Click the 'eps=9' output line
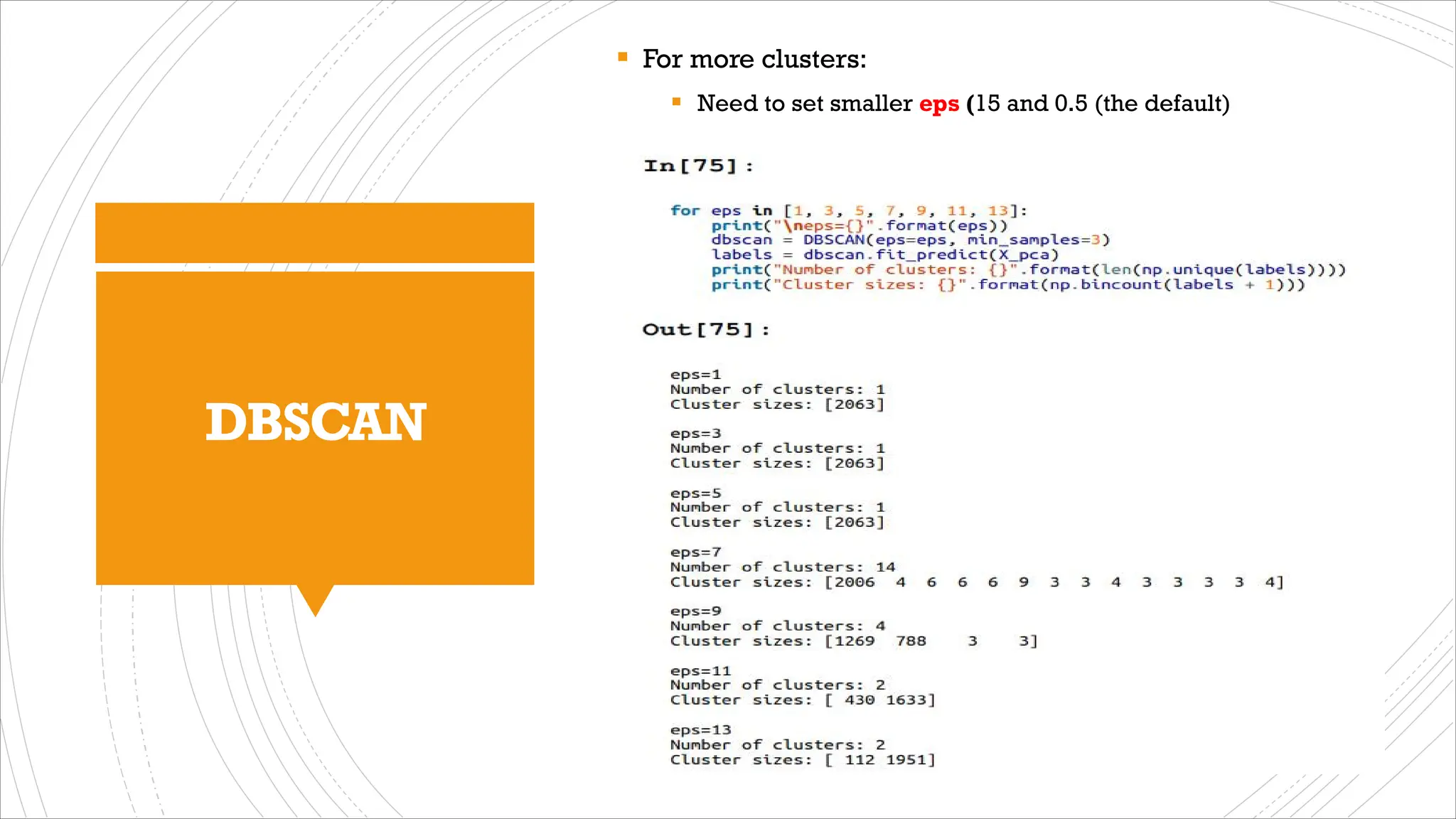Image resolution: width=1456 pixels, height=819 pixels. click(x=696, y=611)
